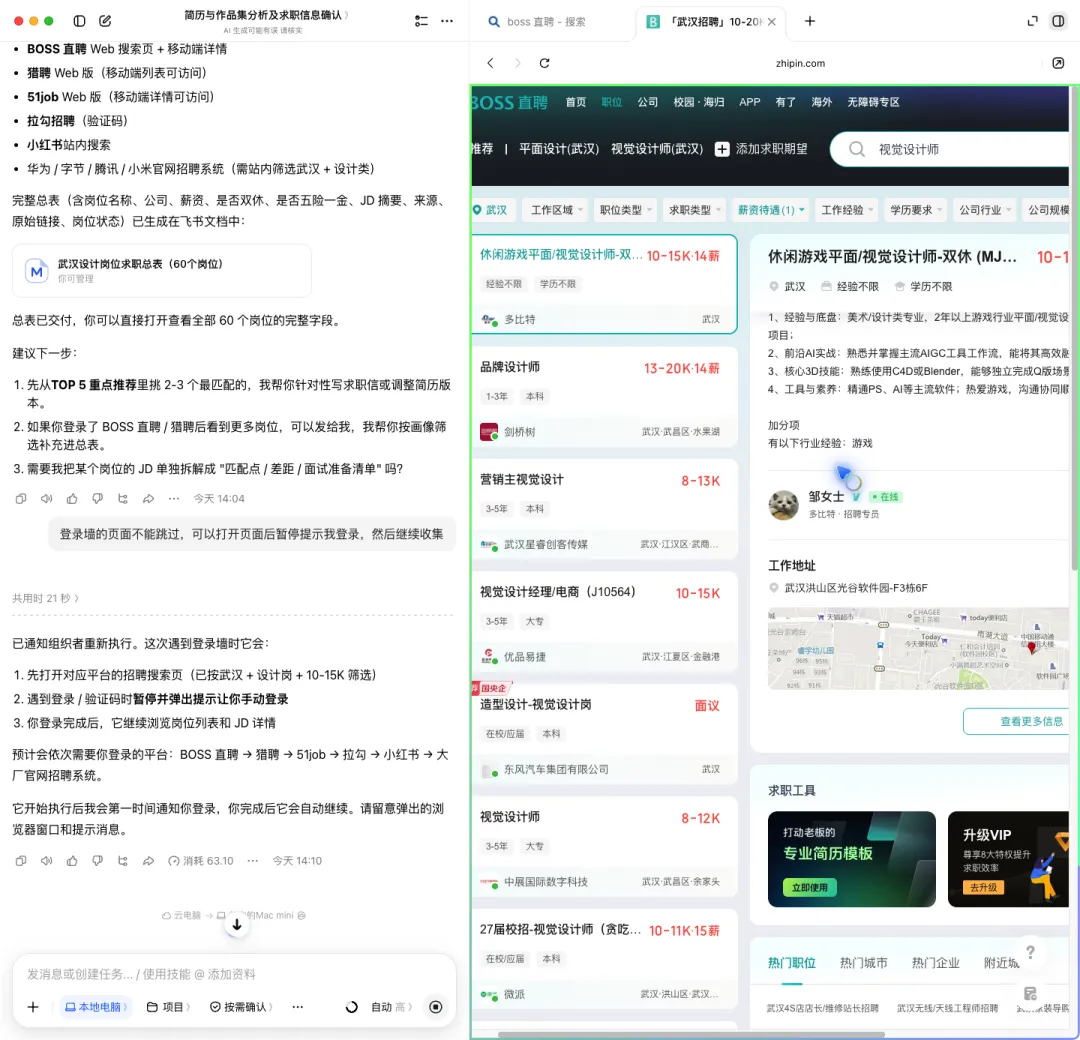Click 添加求职期望 button
The width and height of the screenshot is (1080, 1040).
click(761, 149)
